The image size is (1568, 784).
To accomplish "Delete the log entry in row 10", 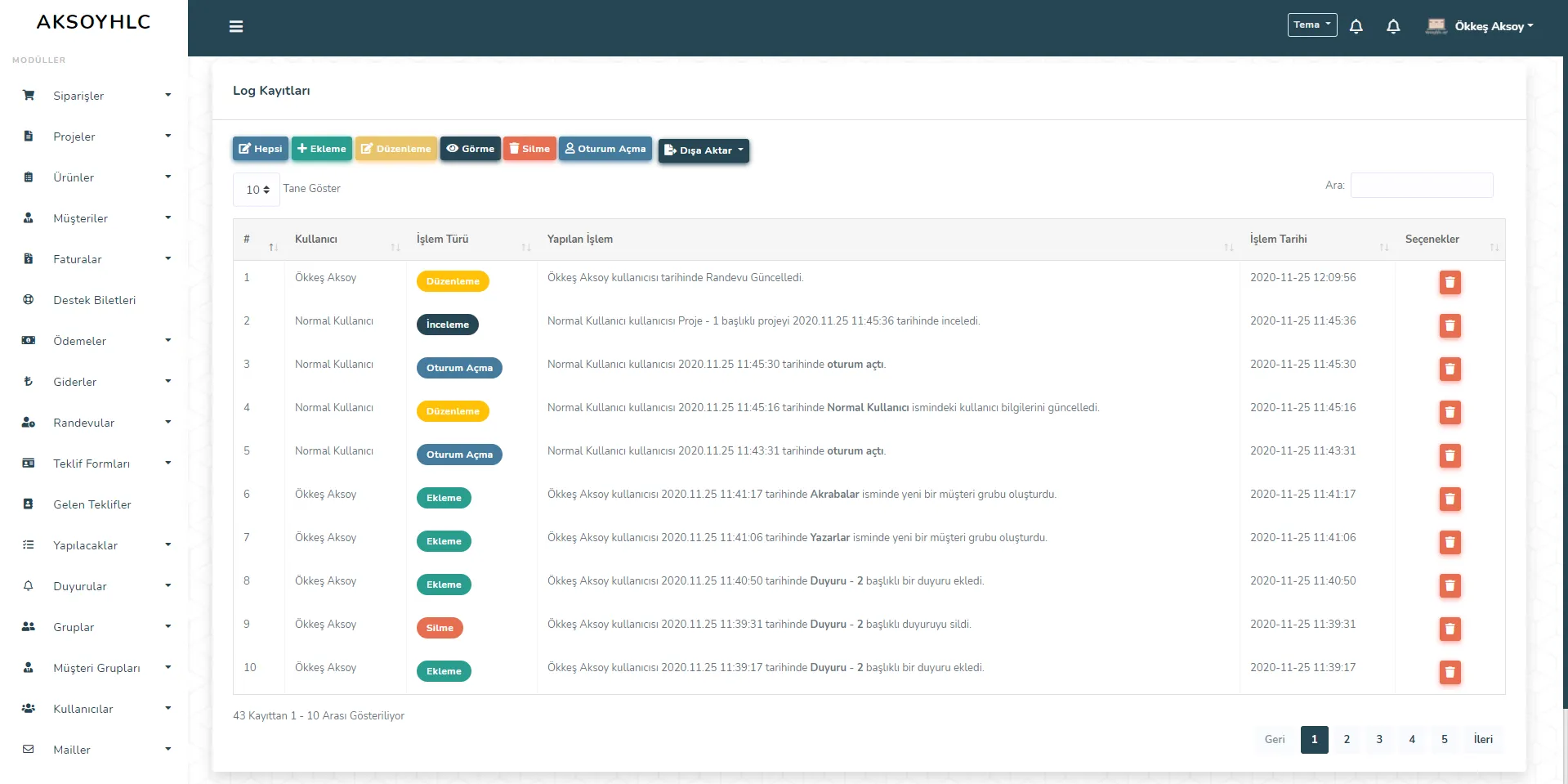I will (x=1450, y=672).
